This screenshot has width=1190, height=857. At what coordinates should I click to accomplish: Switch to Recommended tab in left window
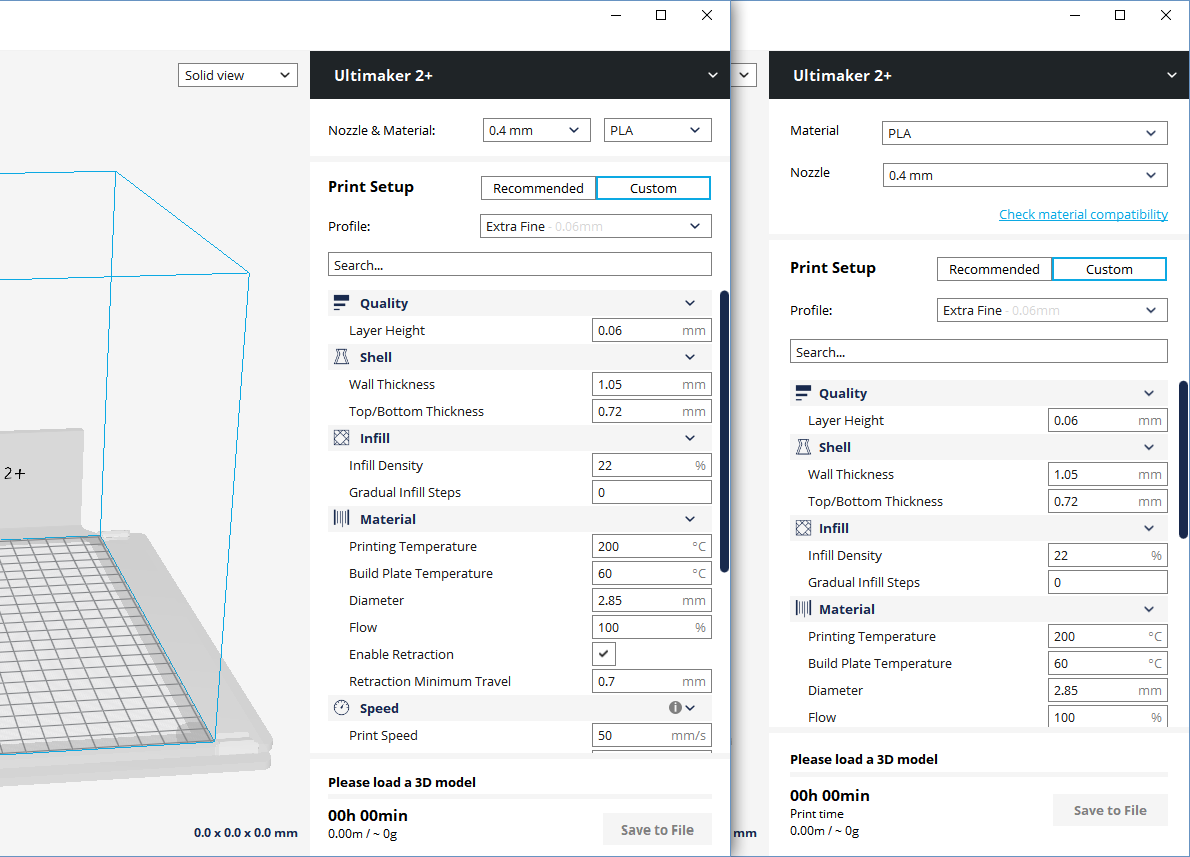tap(538, 188)
